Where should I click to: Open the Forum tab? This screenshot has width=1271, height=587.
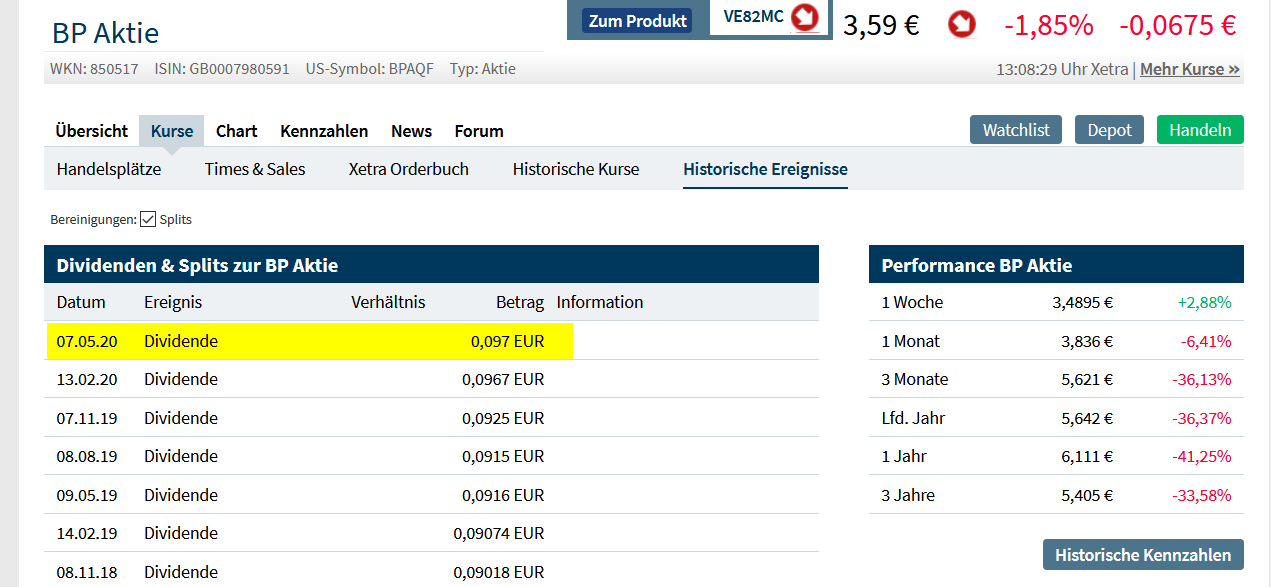pos(479,131)
